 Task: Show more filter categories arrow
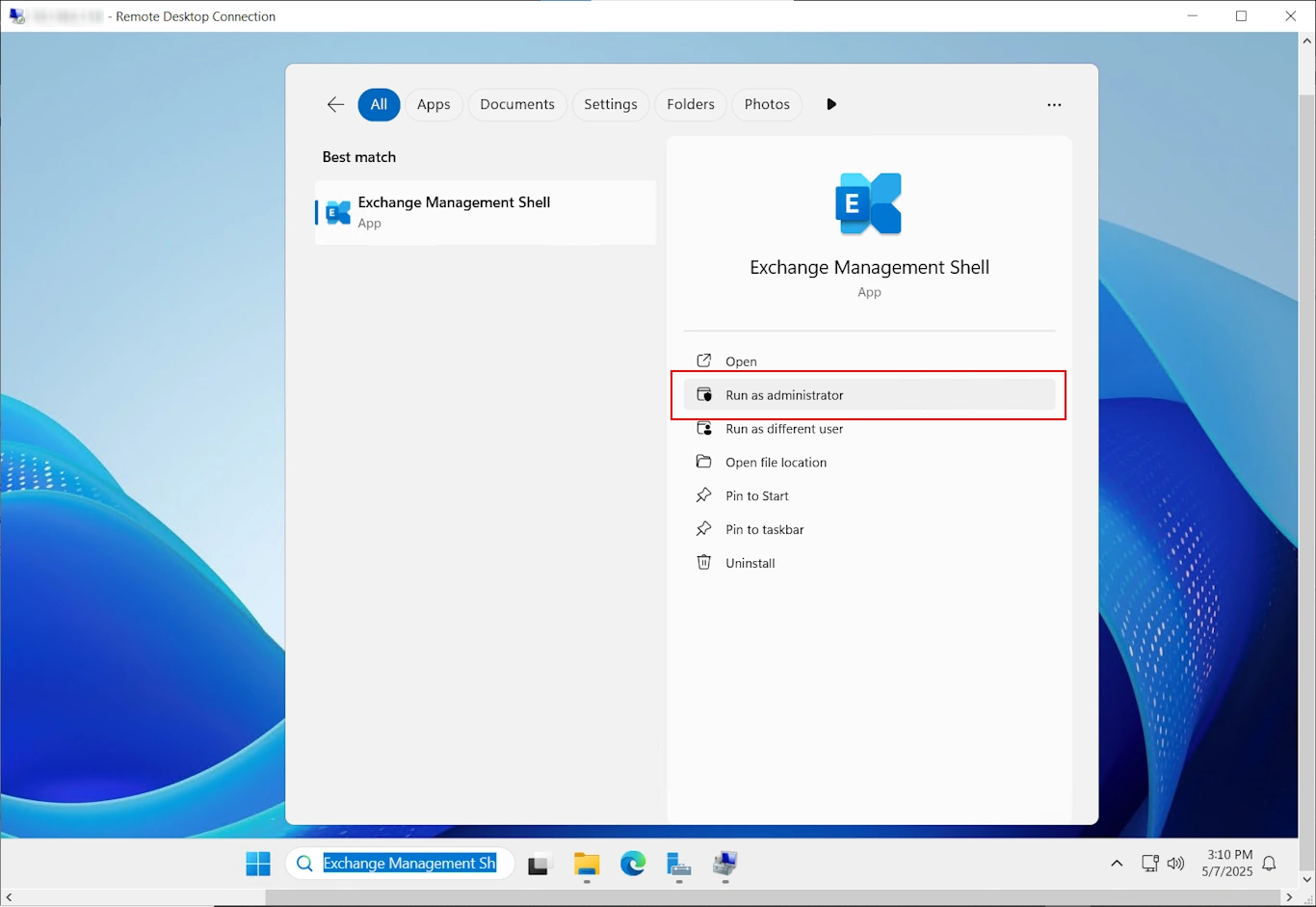pos(831,104)
